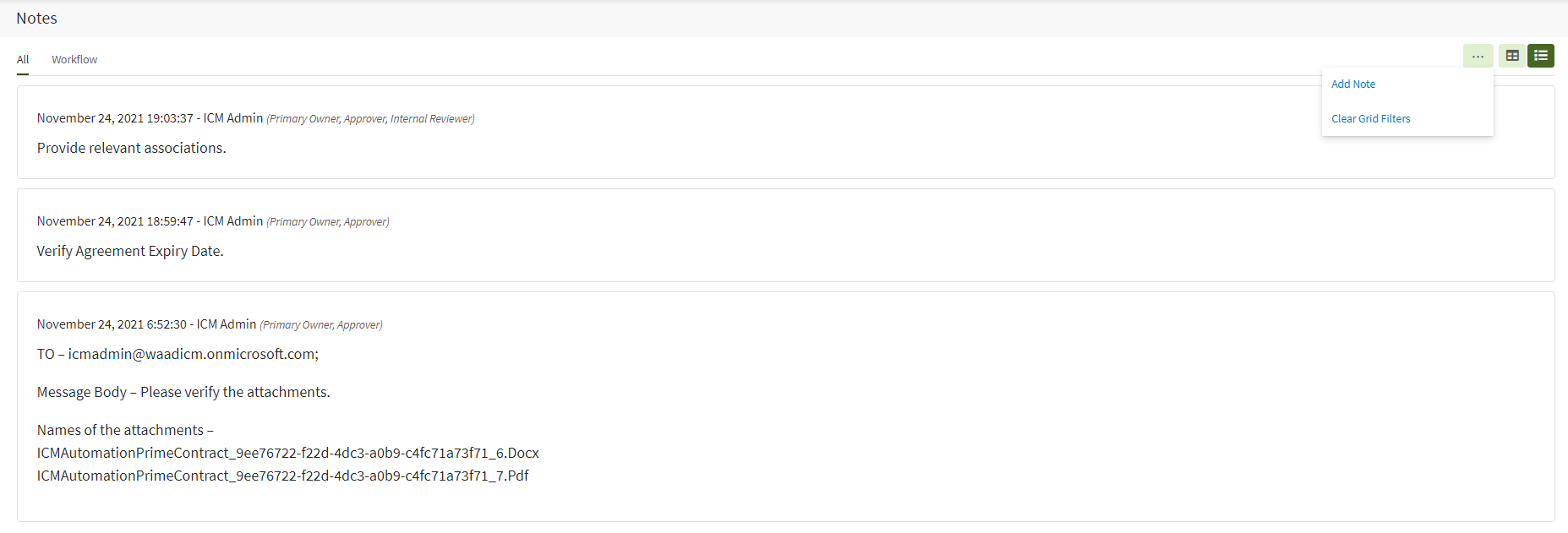Image resolution: width=1568 pixels, height=533 pixels.
Task: Open the three-dots more actions menu
Action: point(1478,56)
